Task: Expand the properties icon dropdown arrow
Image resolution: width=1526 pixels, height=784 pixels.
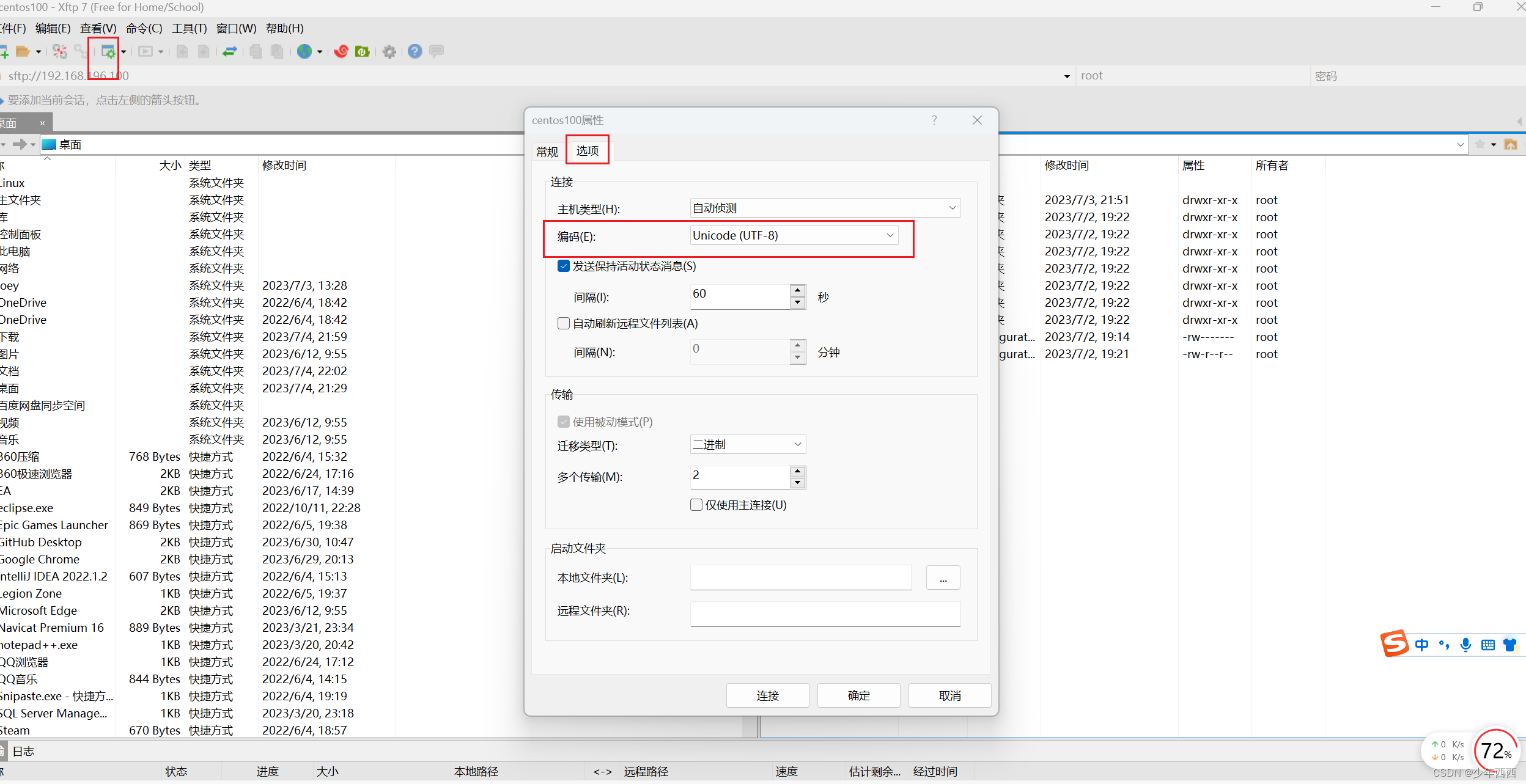Action: click(123, 52)
